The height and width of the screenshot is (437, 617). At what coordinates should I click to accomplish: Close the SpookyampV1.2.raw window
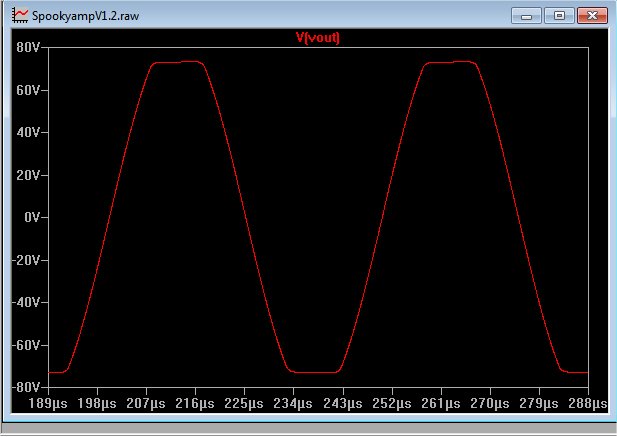coord(592,16)
